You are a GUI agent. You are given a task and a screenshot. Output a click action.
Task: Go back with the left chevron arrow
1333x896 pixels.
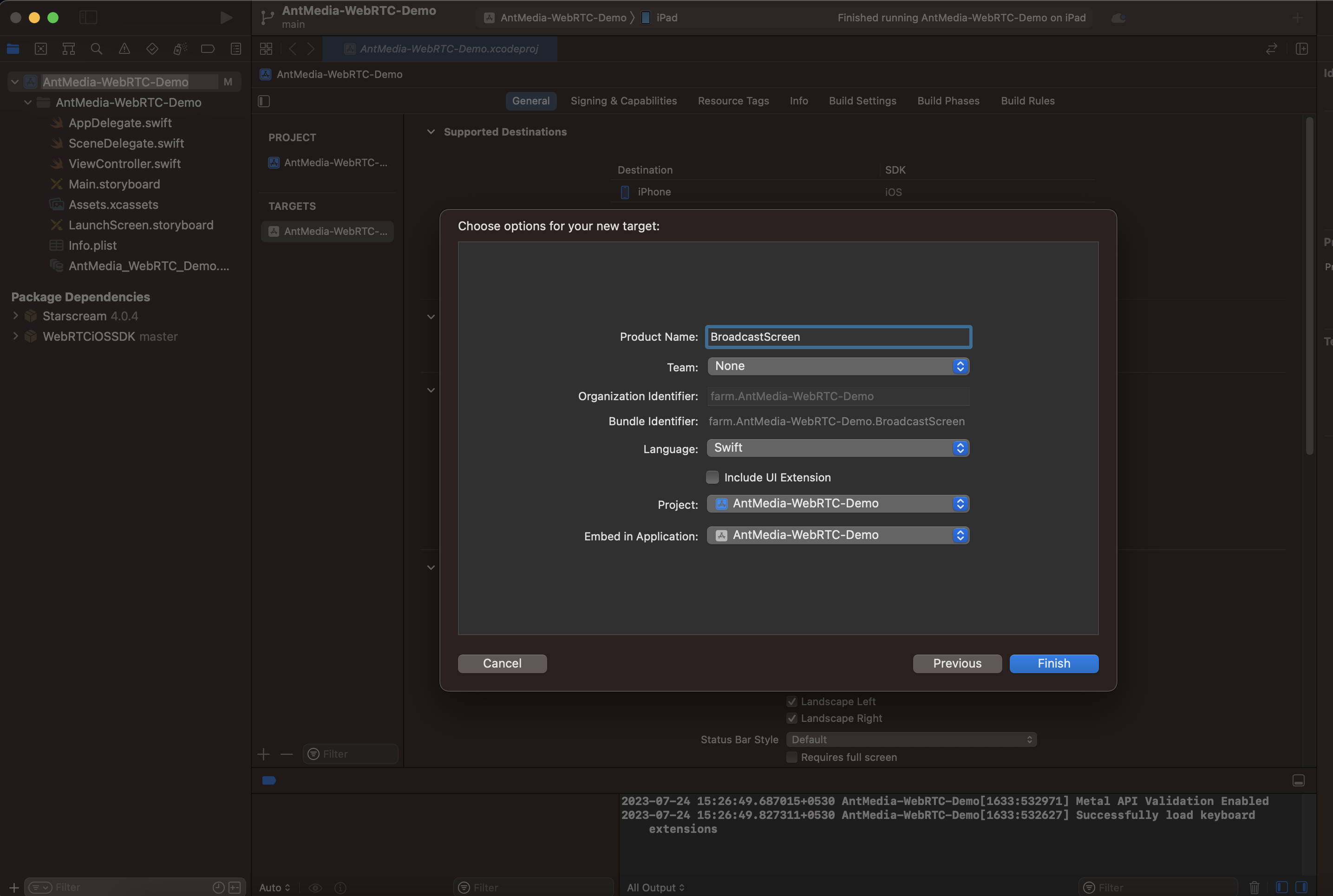click(293, 49)
